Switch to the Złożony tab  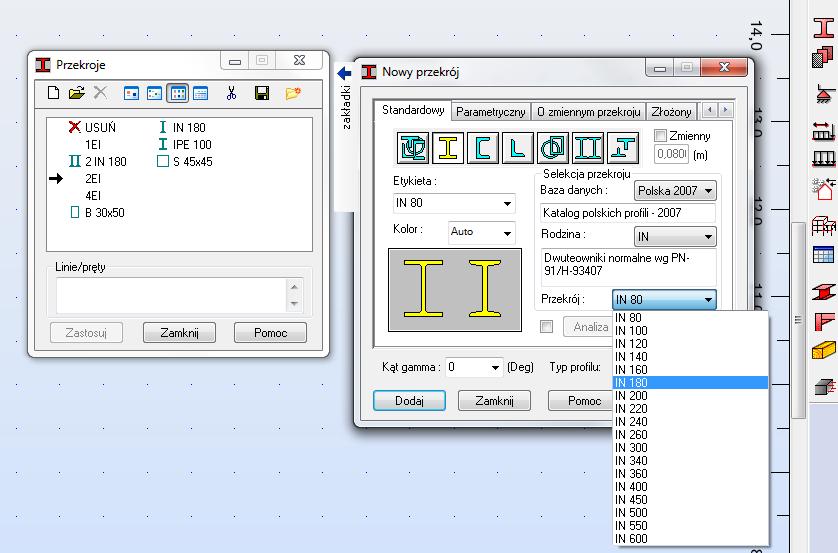coord(671,112)
